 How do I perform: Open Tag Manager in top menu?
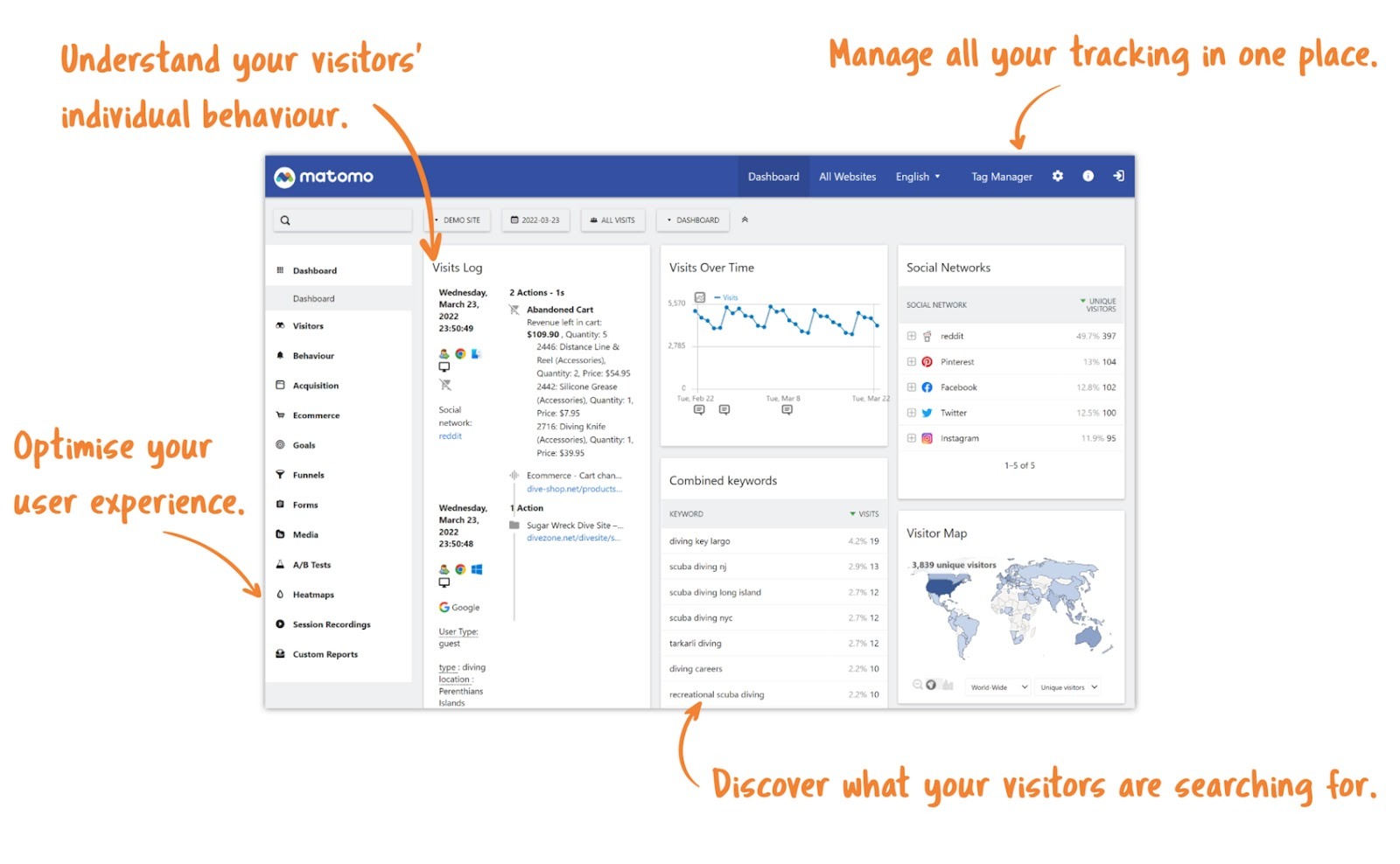[1002, 177]
